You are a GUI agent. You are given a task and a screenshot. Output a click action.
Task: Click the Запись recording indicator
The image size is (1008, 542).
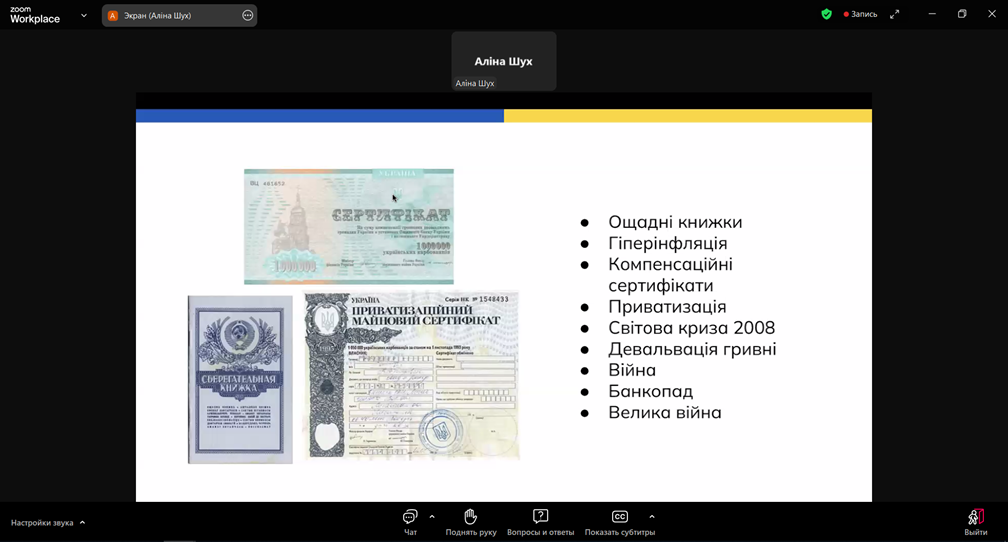[860, 14]
